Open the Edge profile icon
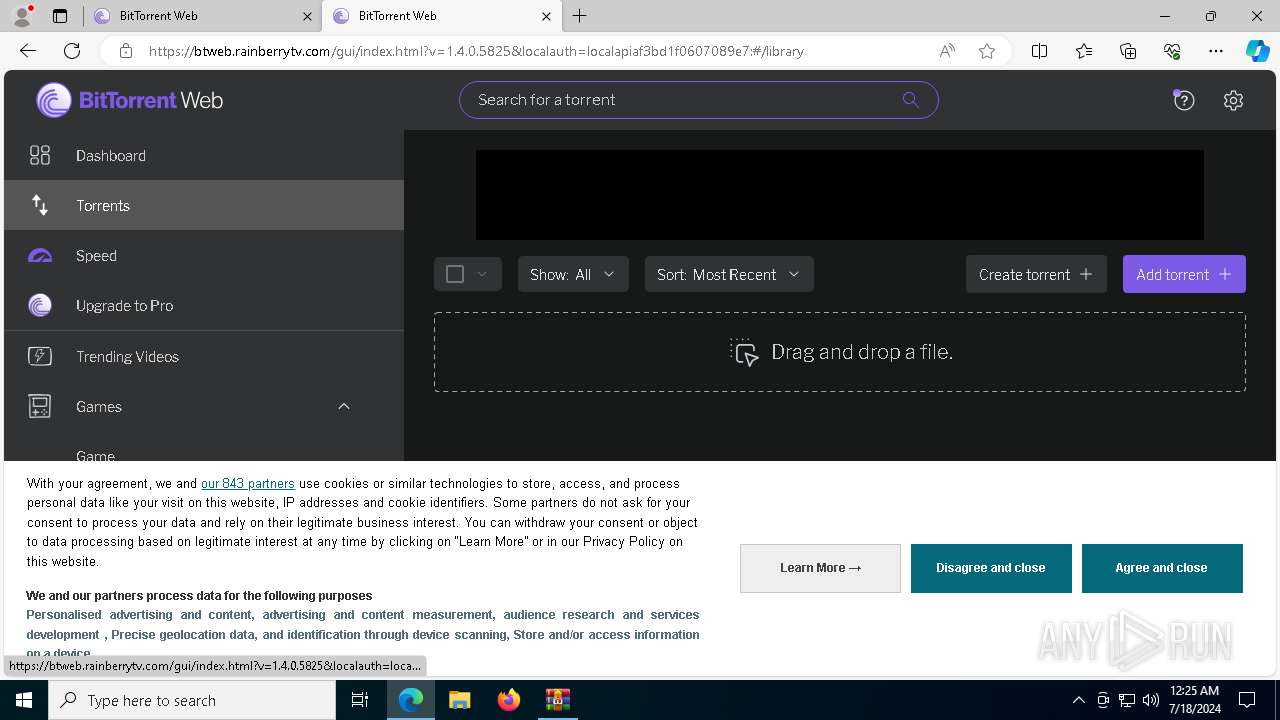The image size is (1280, 720). [22, 16]
